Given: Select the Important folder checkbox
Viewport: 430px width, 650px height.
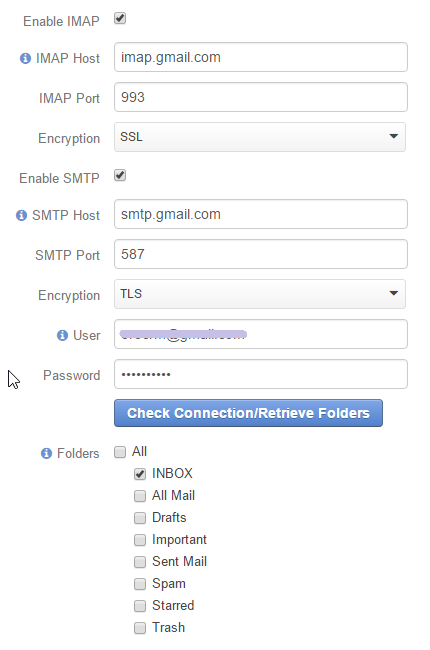Looking at the screenshot, I should point(140,540).
